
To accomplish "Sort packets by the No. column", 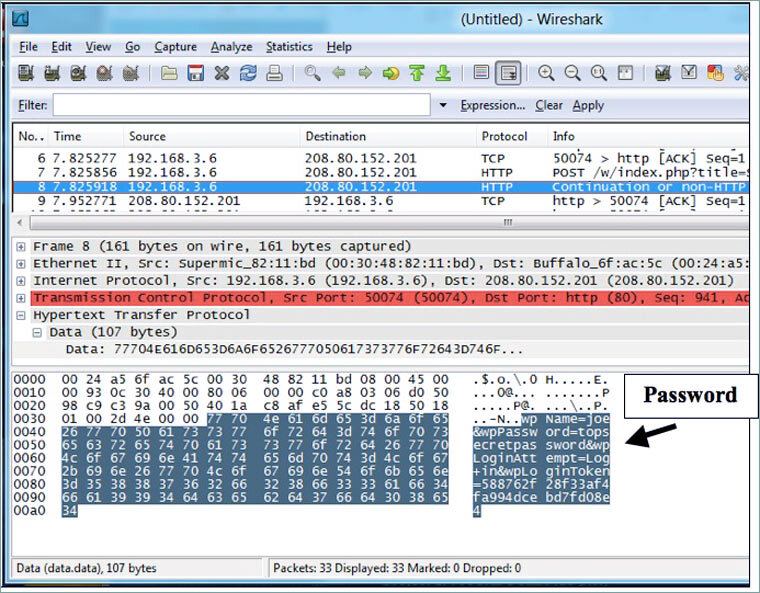I will point(31,136).
